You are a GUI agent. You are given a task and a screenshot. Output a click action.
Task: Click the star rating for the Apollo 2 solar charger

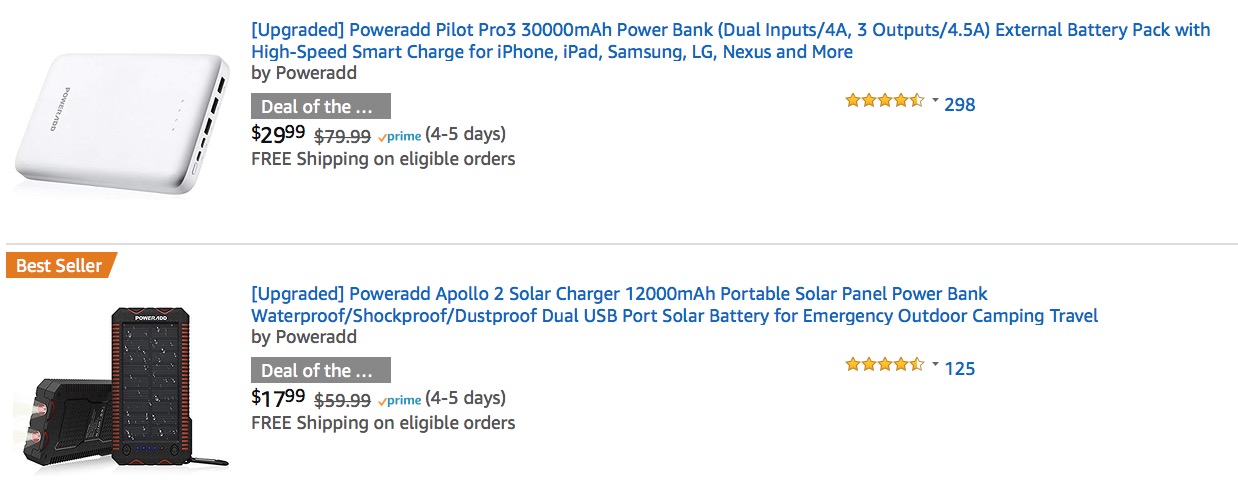point(884,364)
